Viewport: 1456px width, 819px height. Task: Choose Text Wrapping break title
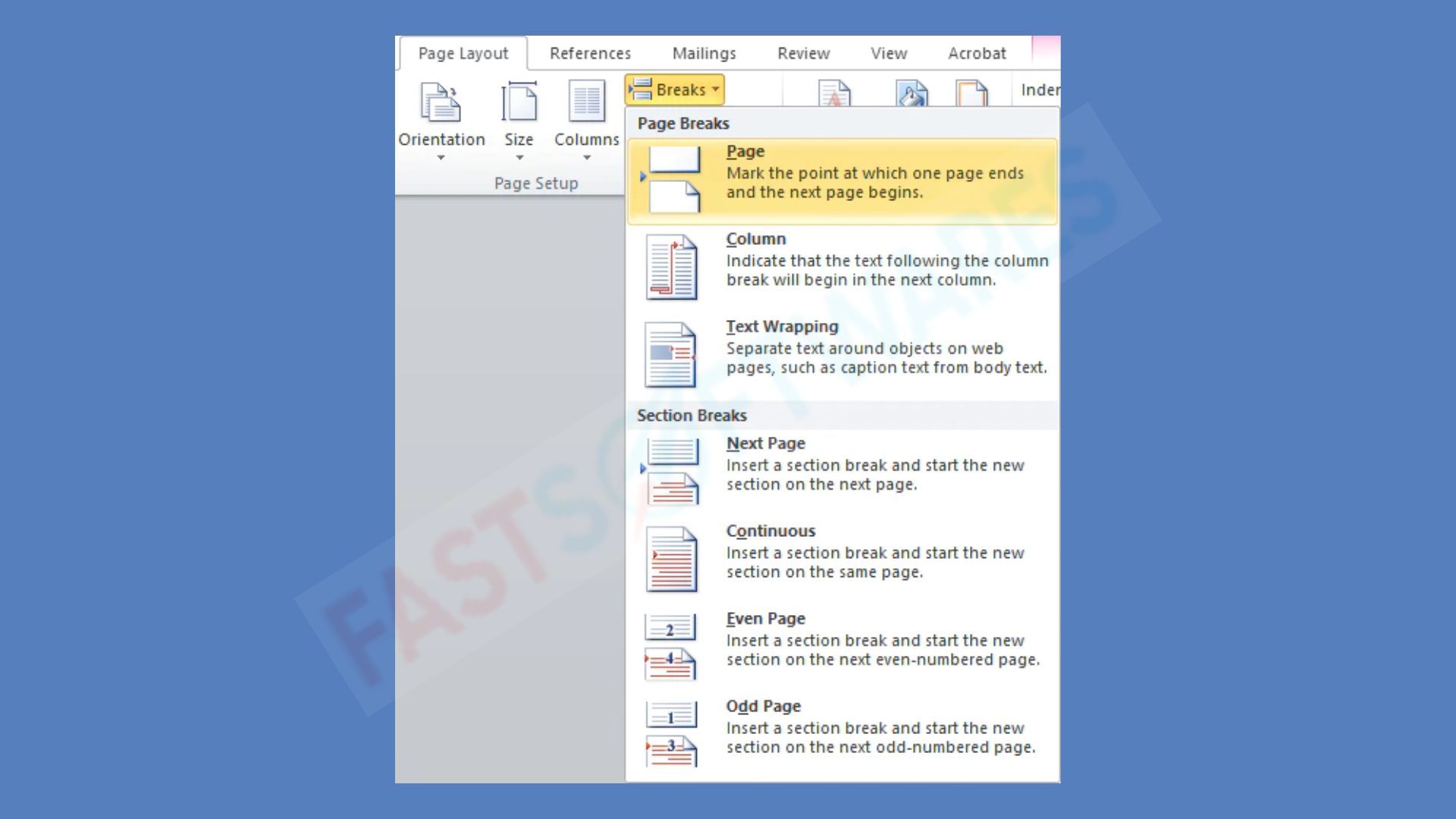(x=782, y=327)
